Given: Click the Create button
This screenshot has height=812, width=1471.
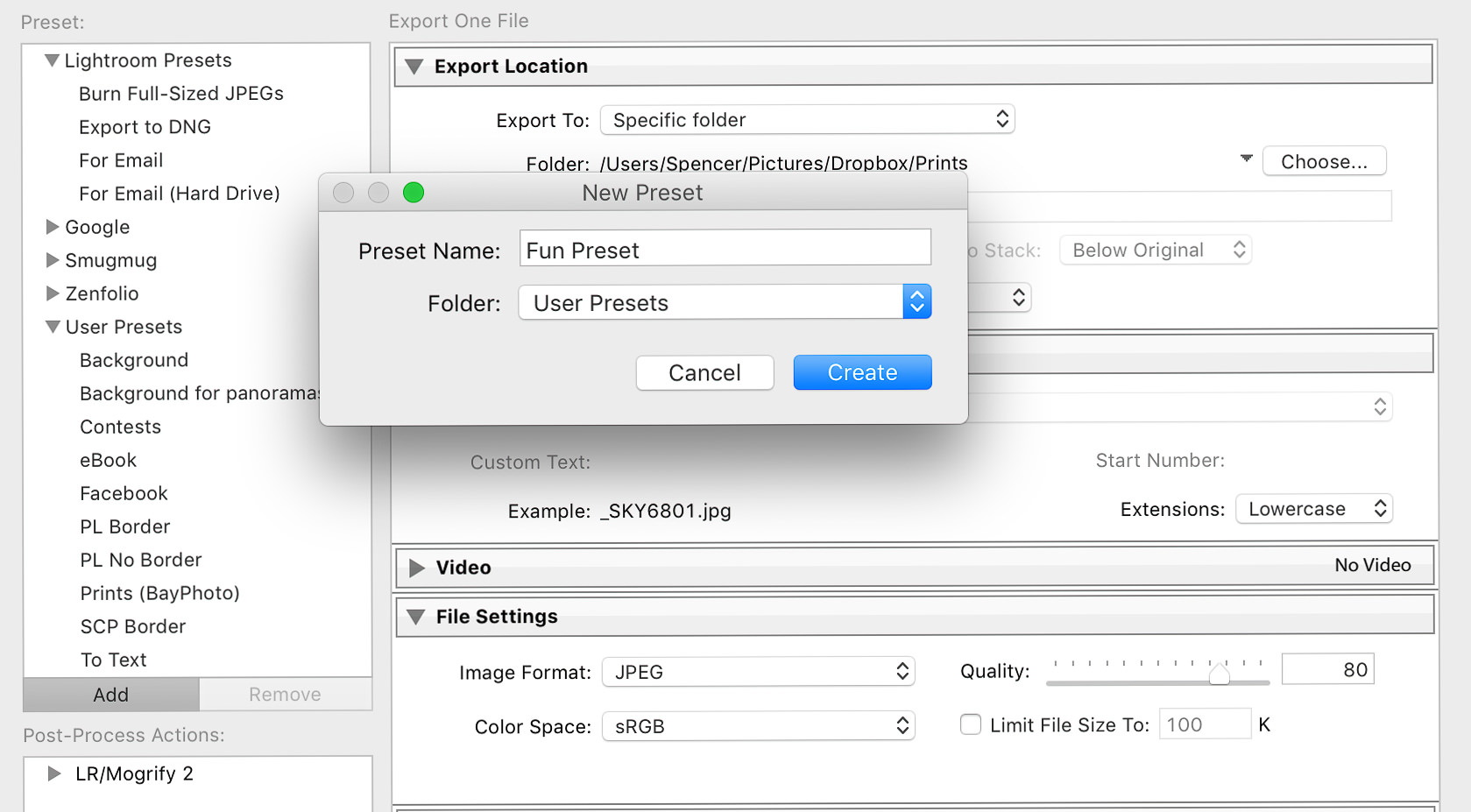Looking at the screenshot, I should pos(862,372).
